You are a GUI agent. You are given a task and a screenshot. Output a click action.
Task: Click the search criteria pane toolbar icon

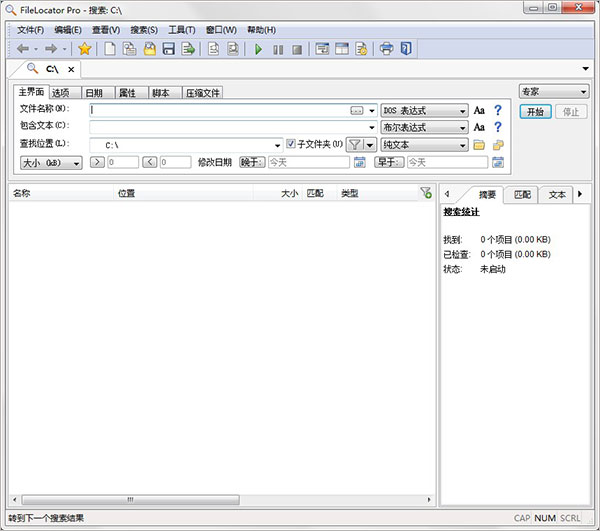pyautogui.click(x=322, y=49)
